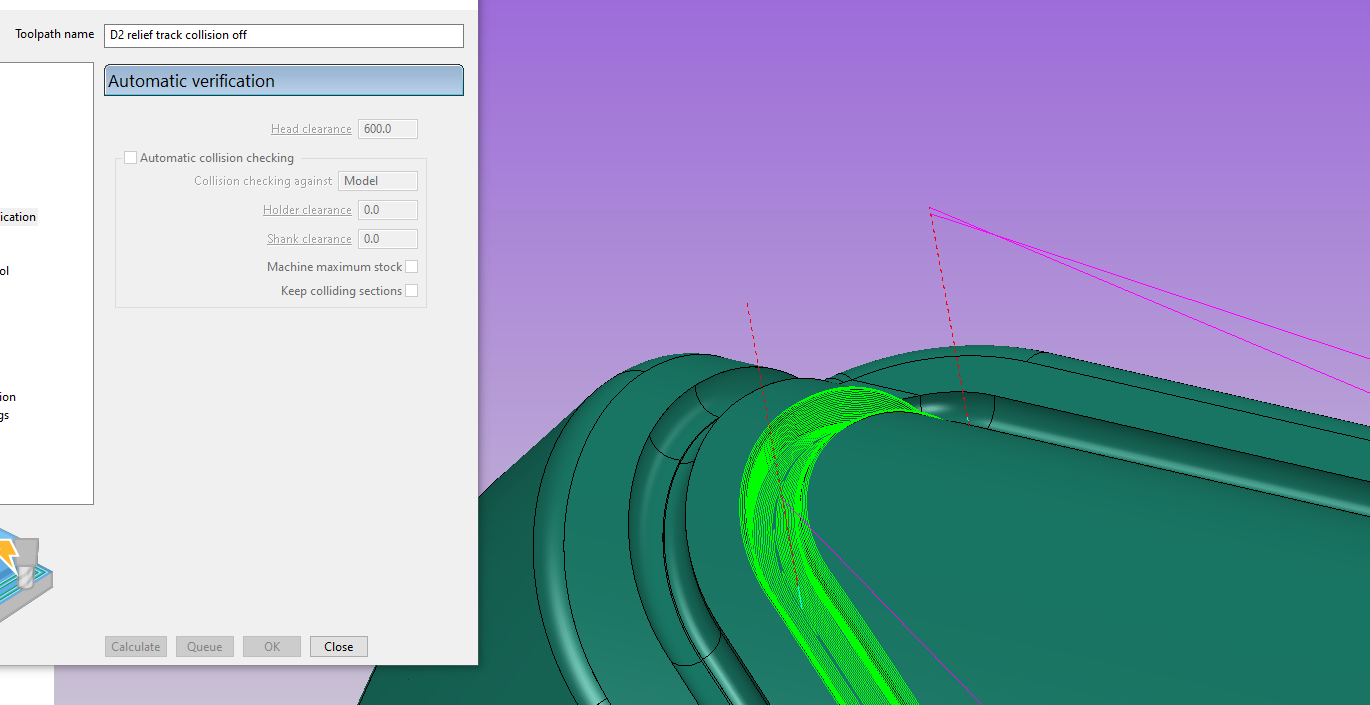The height and width of the screenshot is (705, 1370).
Task: Enable Automatic collision checking checkbox
Action: pos(130,158)
